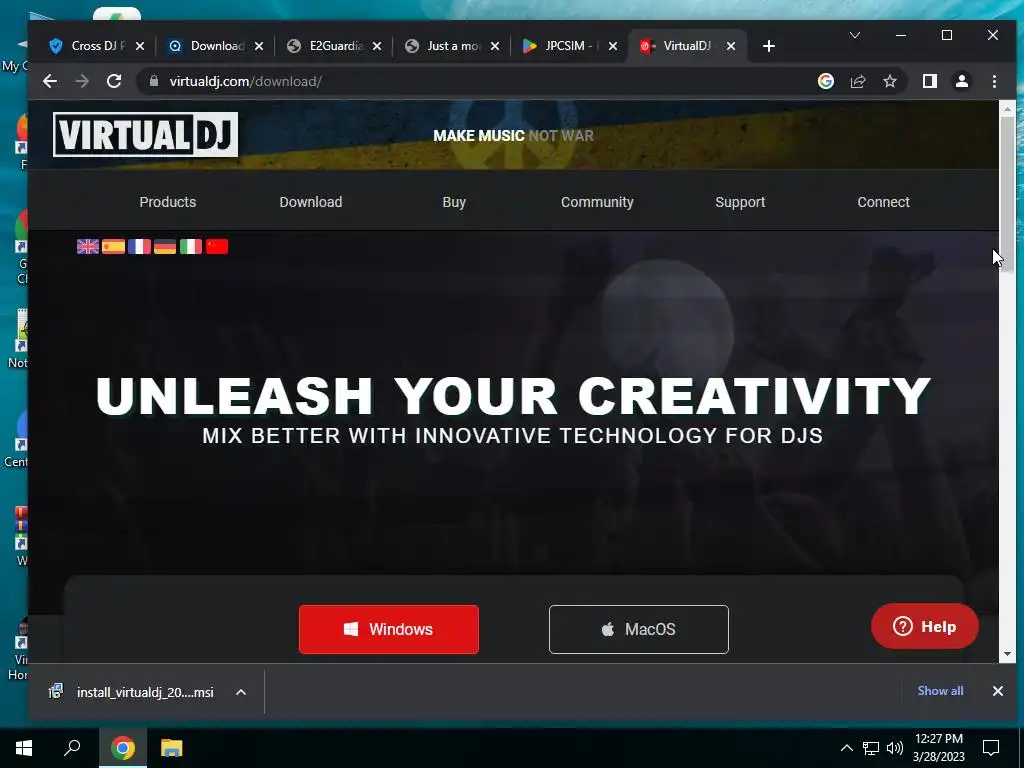Click the page scrollbar up arrow

(1007, 108)
